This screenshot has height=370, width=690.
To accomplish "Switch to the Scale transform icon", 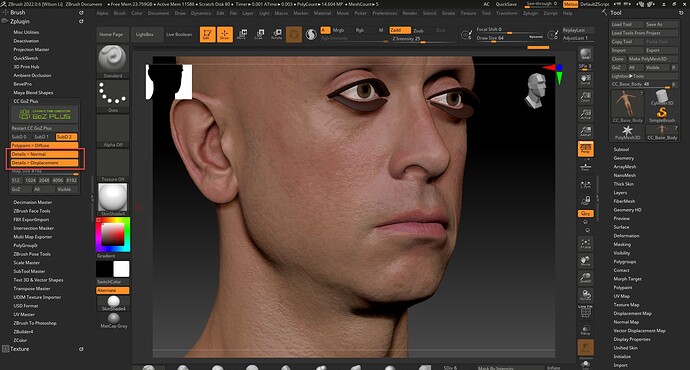I will click(259, 34).
